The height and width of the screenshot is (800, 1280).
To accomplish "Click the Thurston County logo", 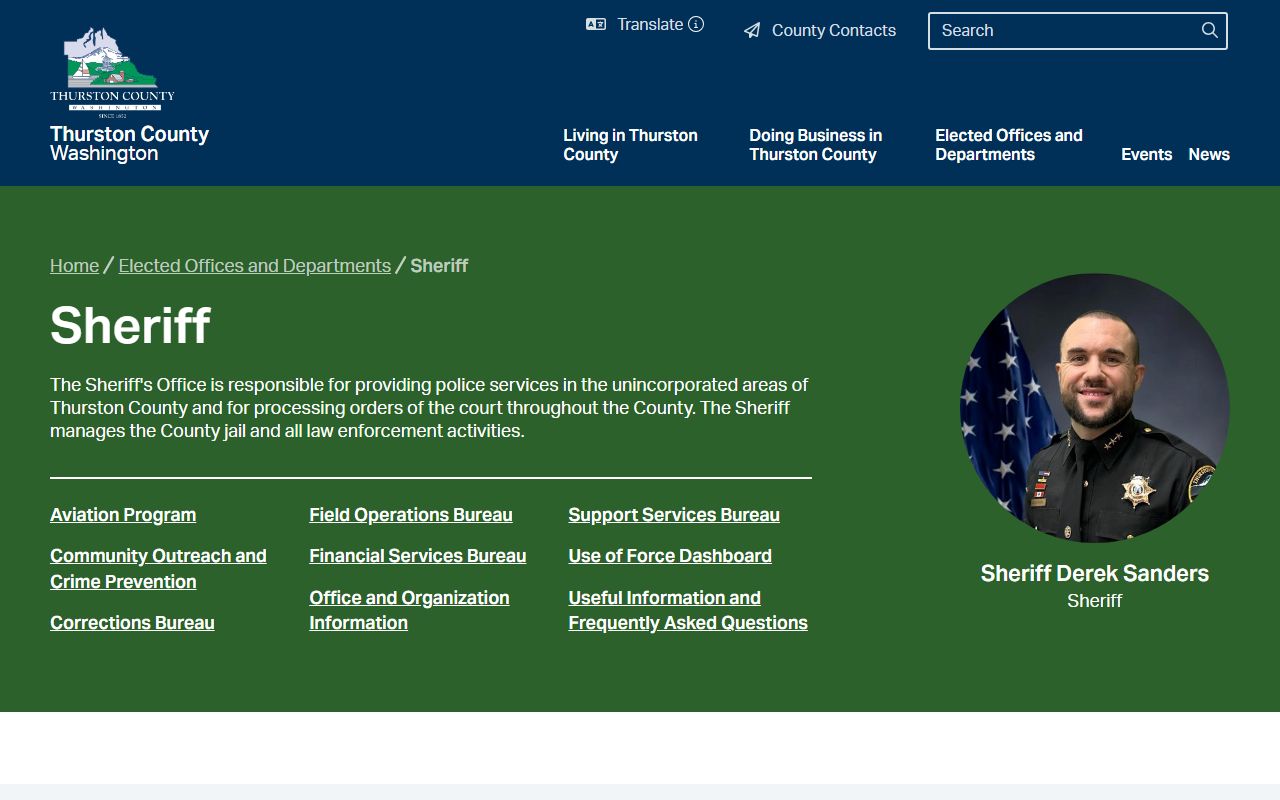I will [112, 72].
